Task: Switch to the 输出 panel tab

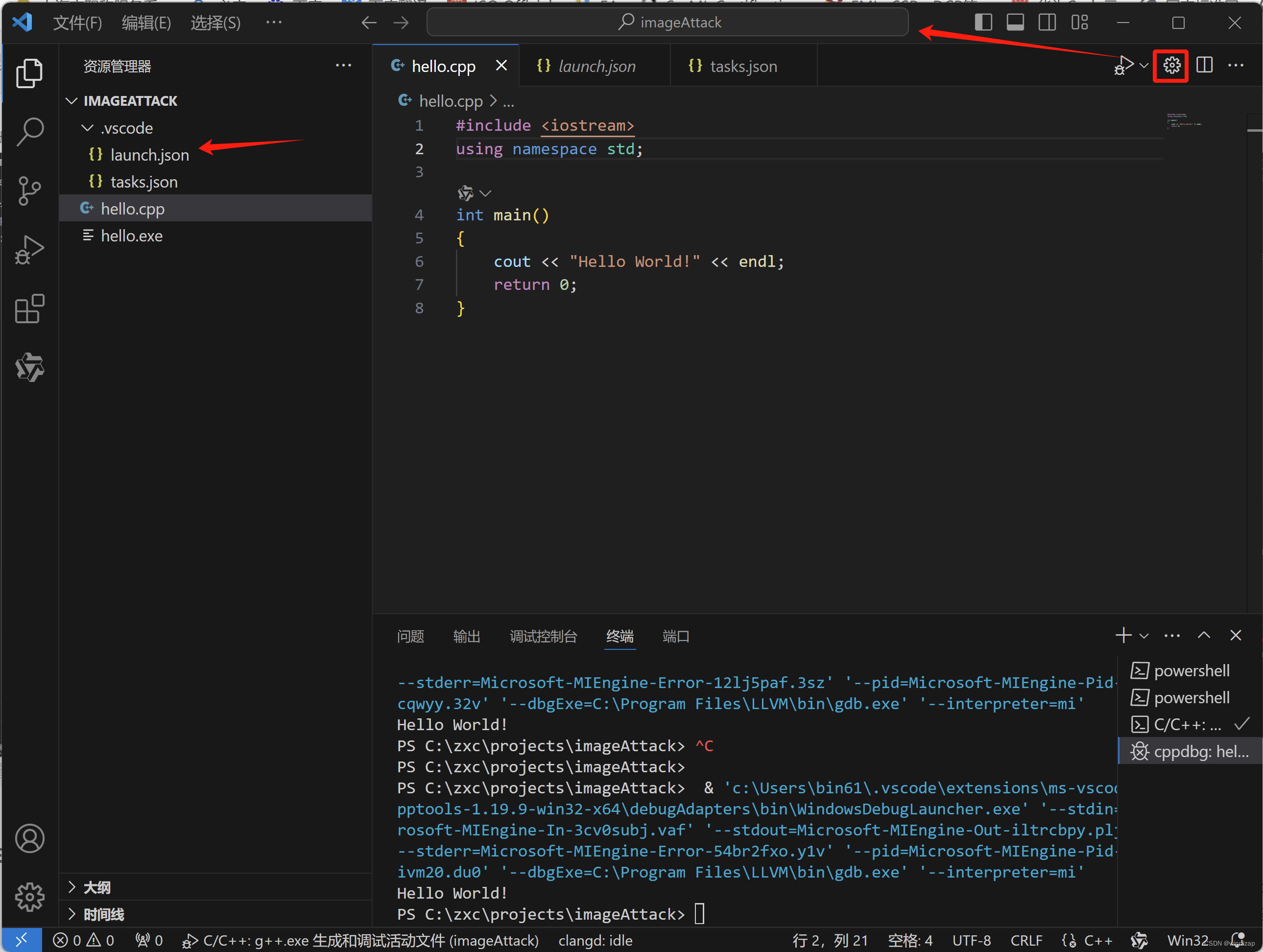Action: click(x=467, y=636)
